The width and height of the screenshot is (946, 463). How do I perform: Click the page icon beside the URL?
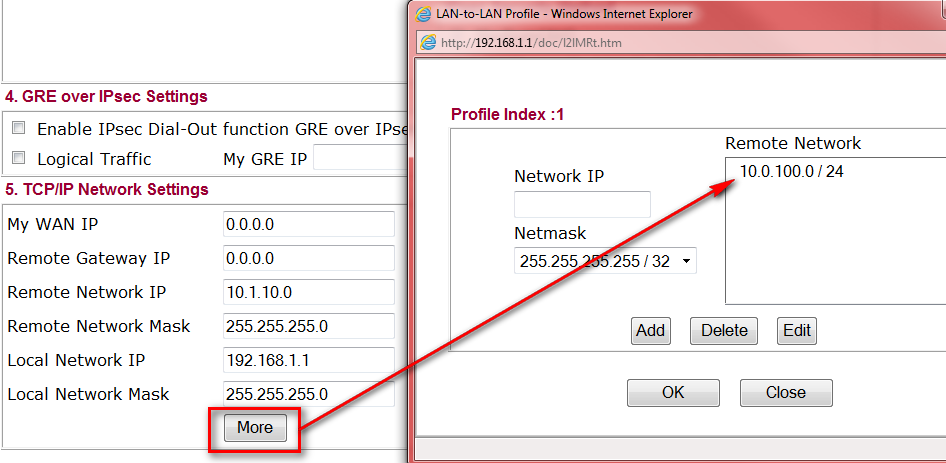[x=429, y=42]
